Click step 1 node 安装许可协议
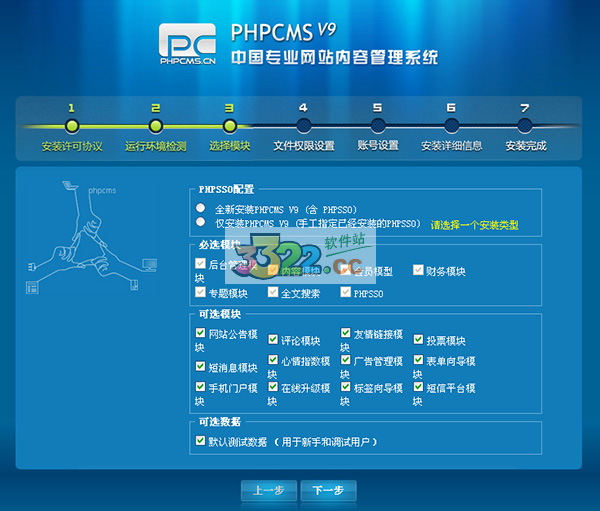Viewport: 600px width, 511px height. coord(72,126)
